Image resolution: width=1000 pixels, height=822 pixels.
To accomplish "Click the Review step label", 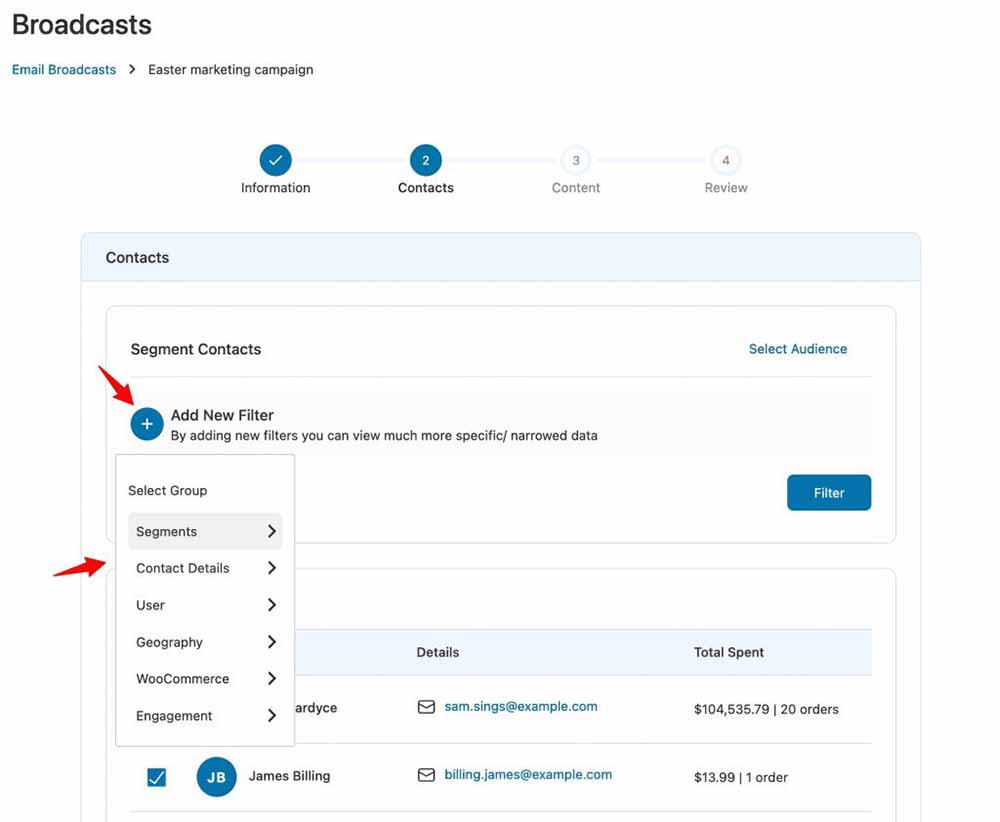I will [x=726, y=187].
